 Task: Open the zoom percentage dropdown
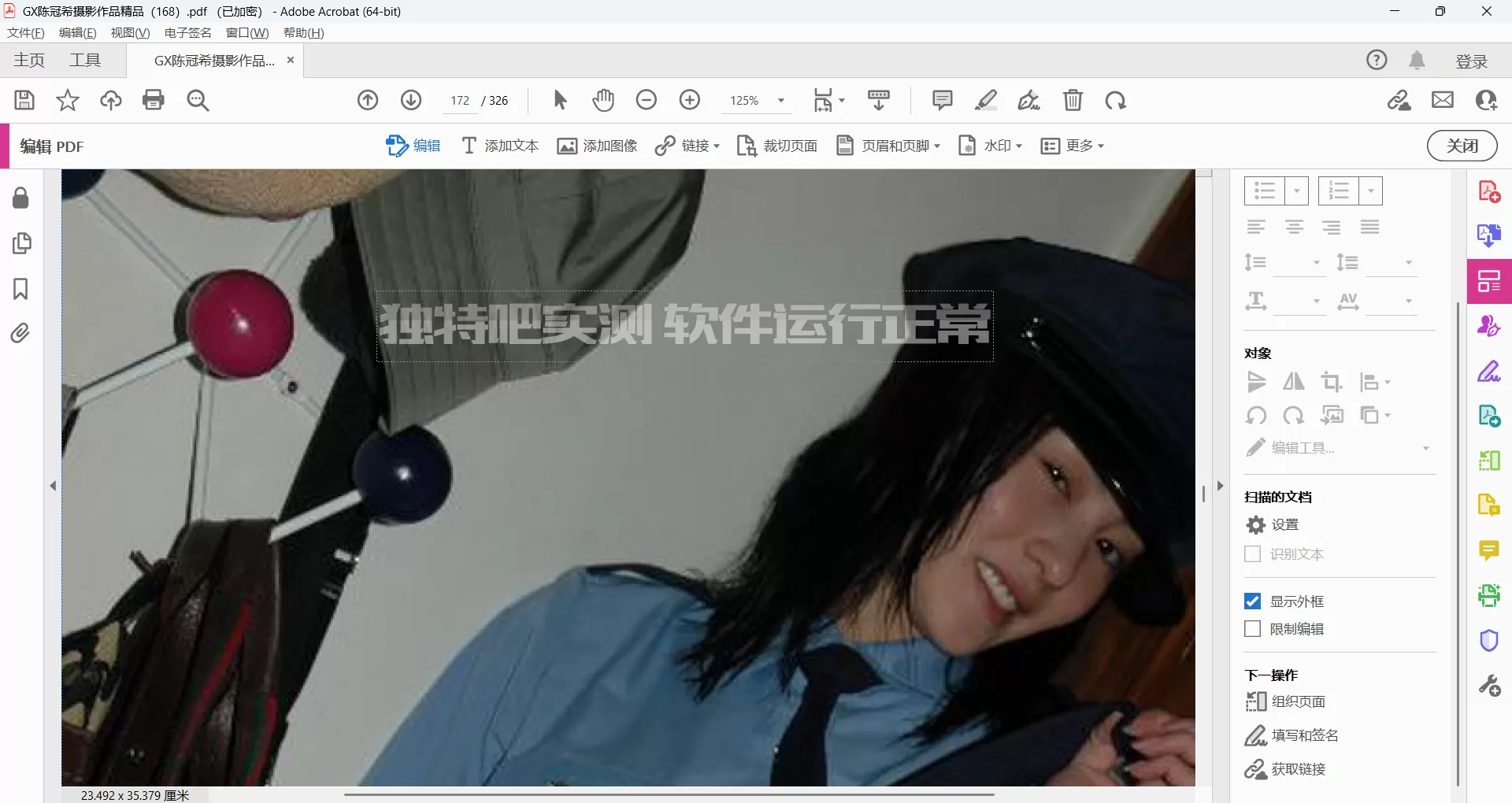tap(780, 100)
